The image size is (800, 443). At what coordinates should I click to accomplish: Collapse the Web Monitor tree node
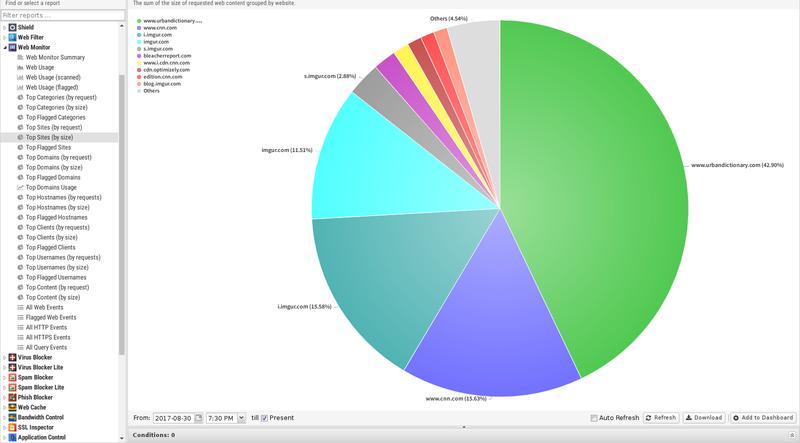click(x=4, y=47)
